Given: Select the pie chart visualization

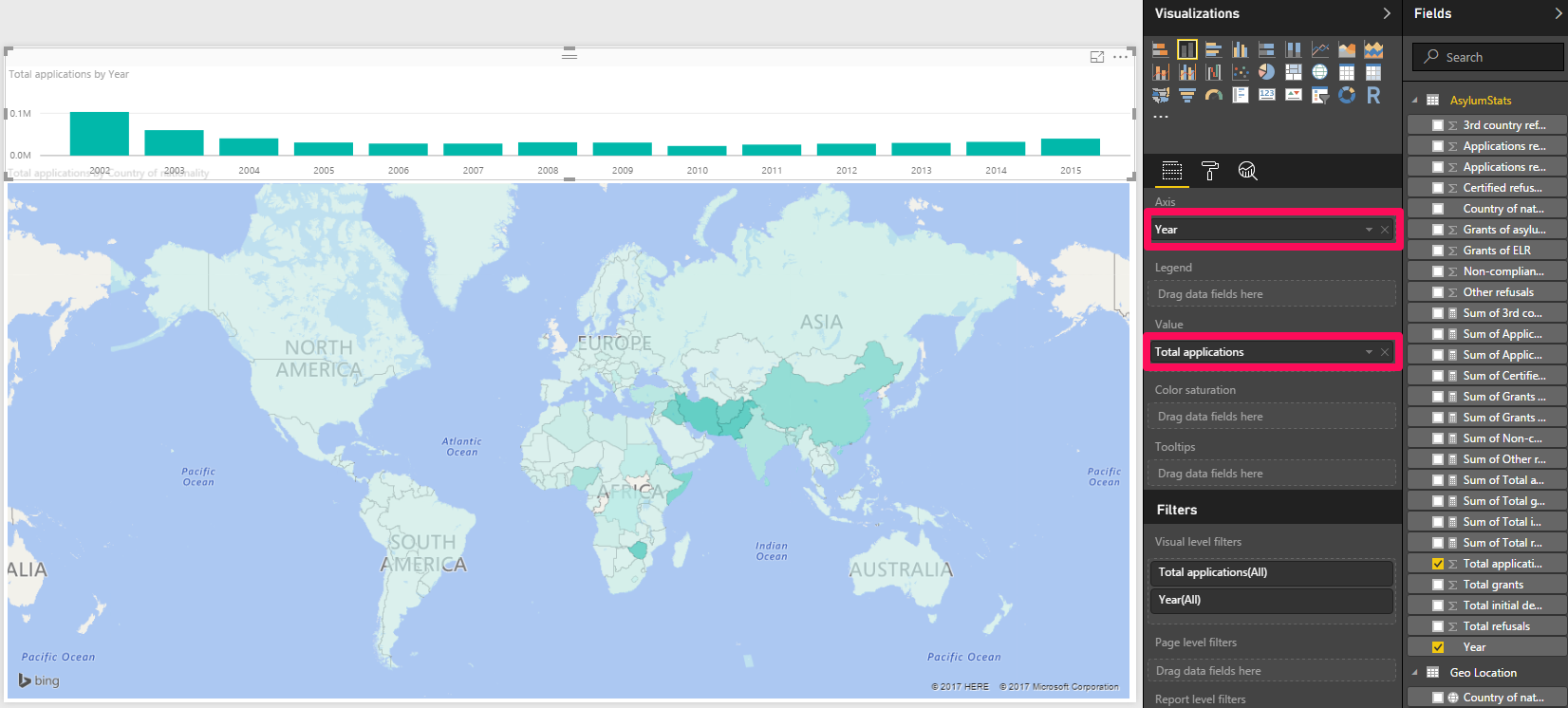Looking at the screenshot, I should tap(1266, 72).
